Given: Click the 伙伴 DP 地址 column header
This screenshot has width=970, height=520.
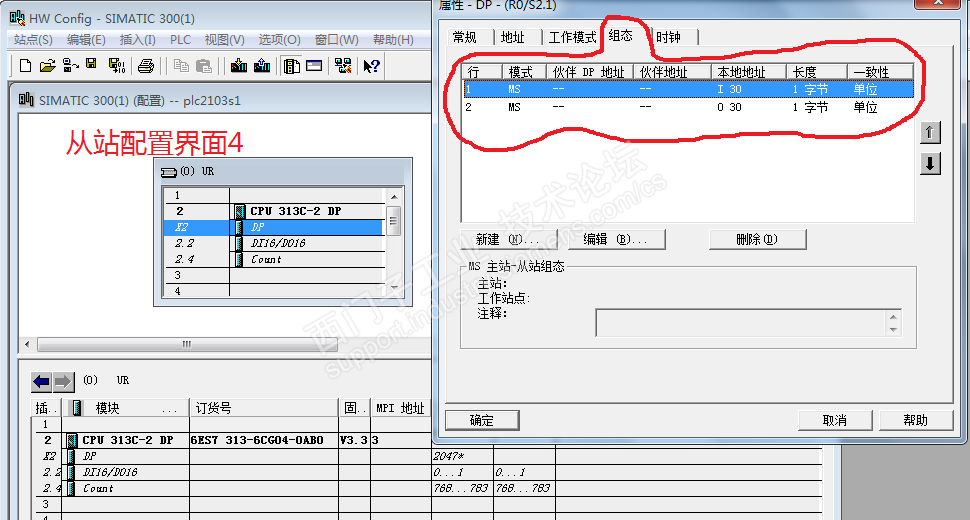Looking at the screenshot, I should [x=590, y=72].
